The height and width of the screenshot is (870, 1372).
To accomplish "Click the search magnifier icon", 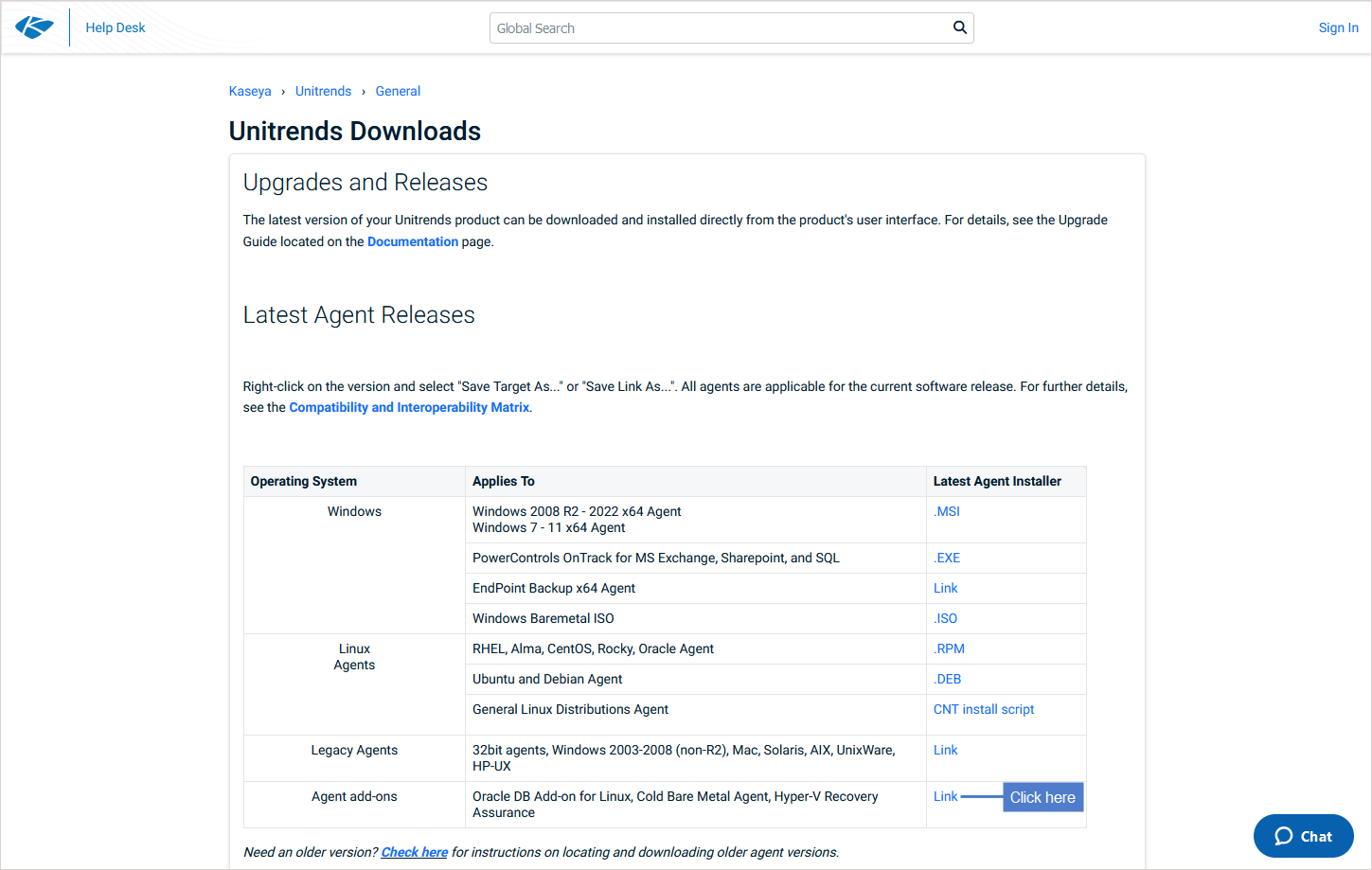I will point(959,27).
